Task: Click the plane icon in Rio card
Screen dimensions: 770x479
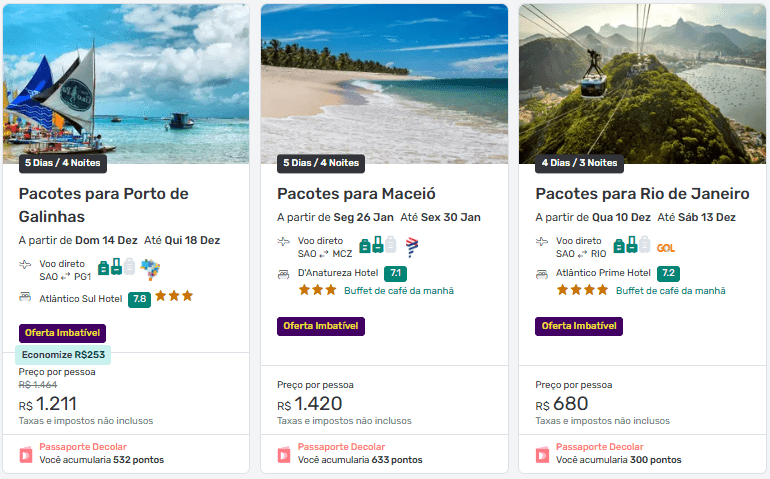Action: (542, 241)
